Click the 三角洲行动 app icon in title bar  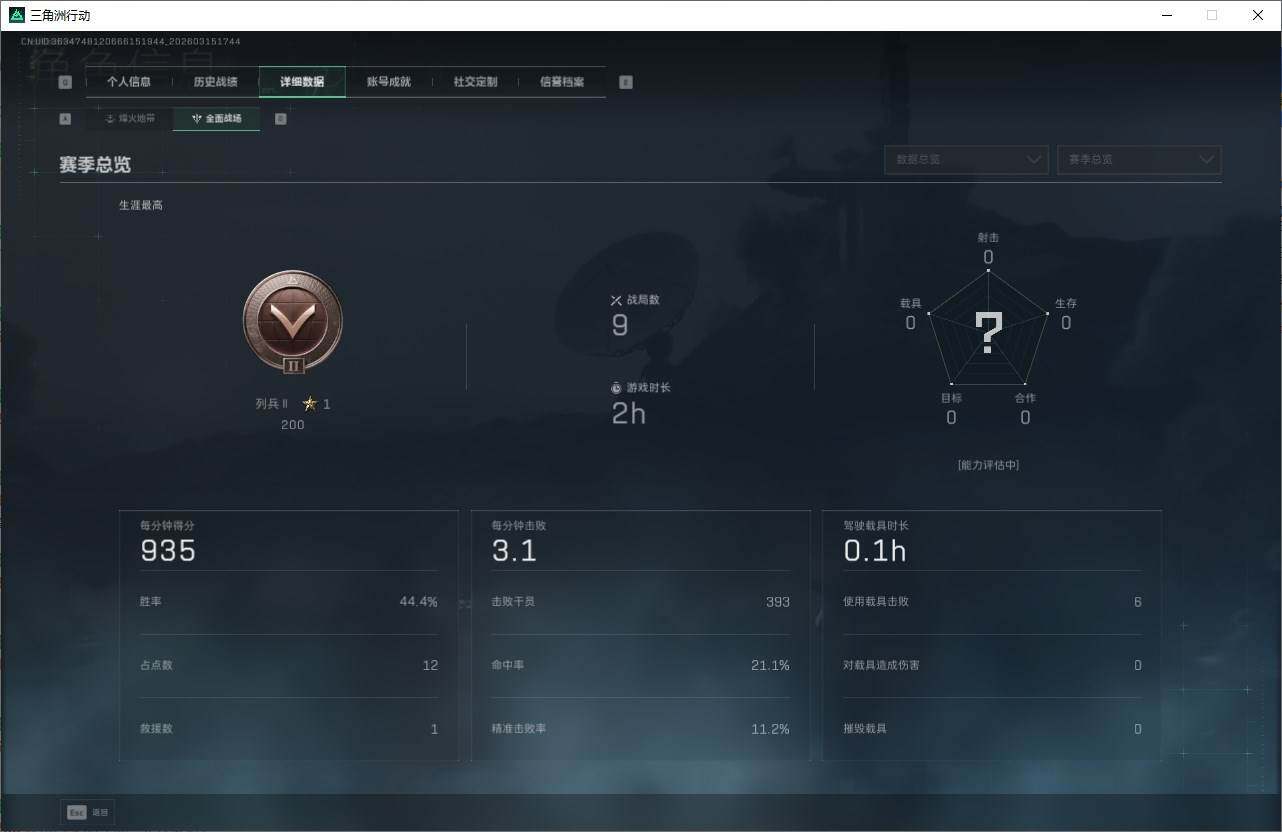coord(16,15)
